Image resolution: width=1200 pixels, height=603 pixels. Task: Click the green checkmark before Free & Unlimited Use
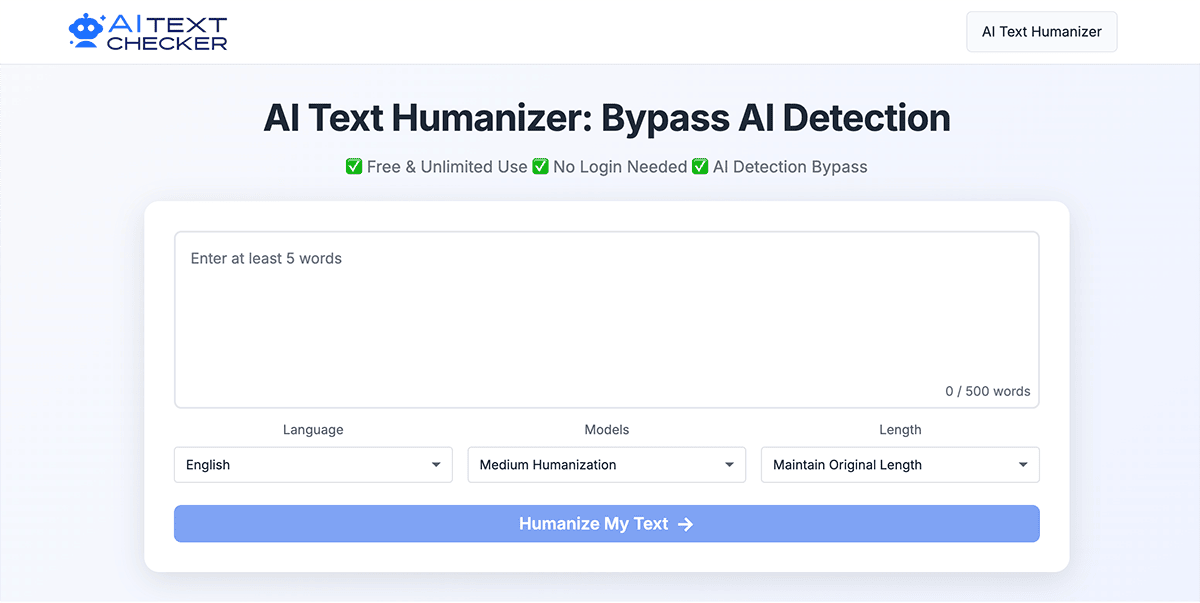[x=354, y=167]
